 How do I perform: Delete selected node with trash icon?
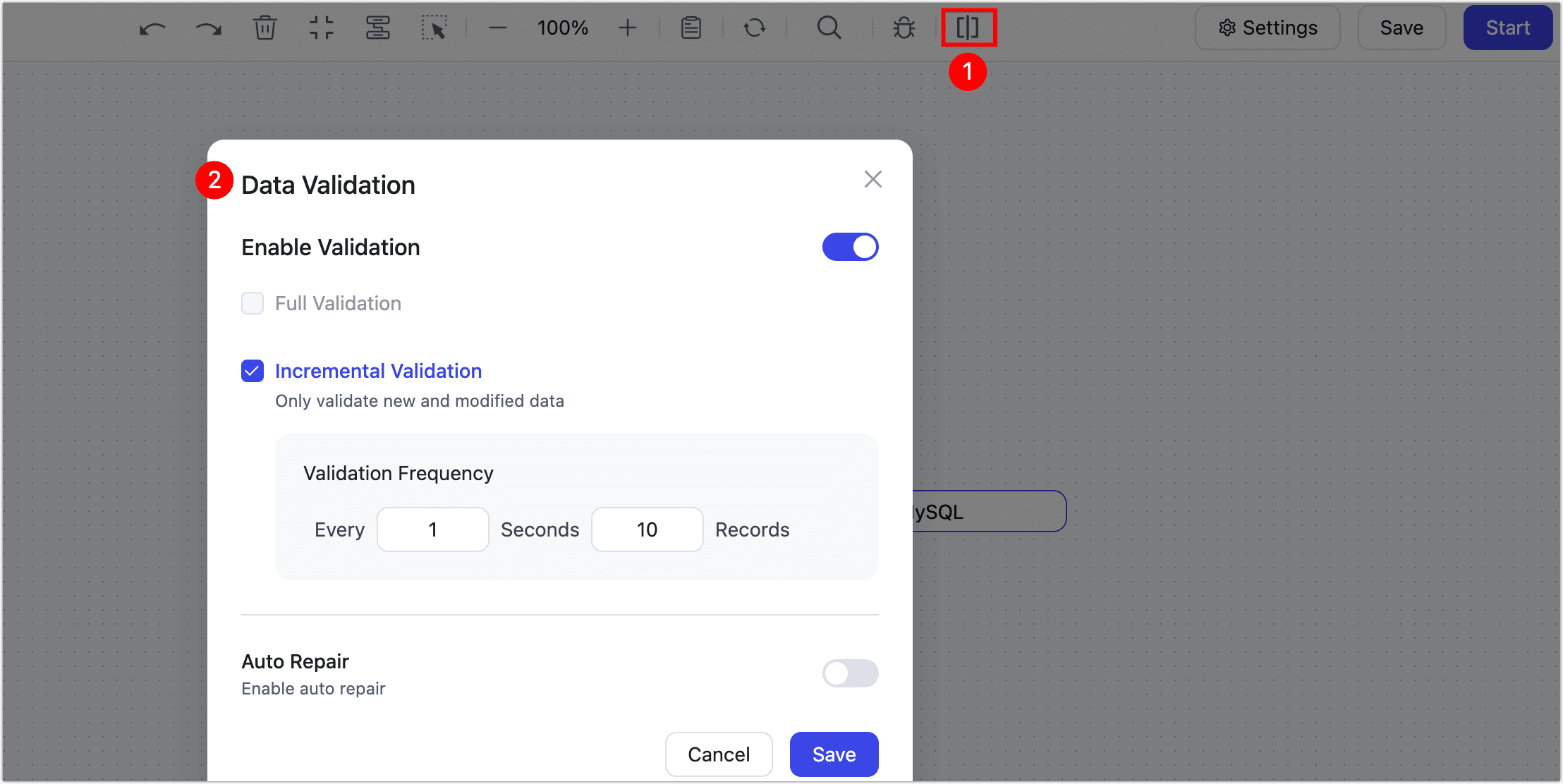[x=265, y=28]
